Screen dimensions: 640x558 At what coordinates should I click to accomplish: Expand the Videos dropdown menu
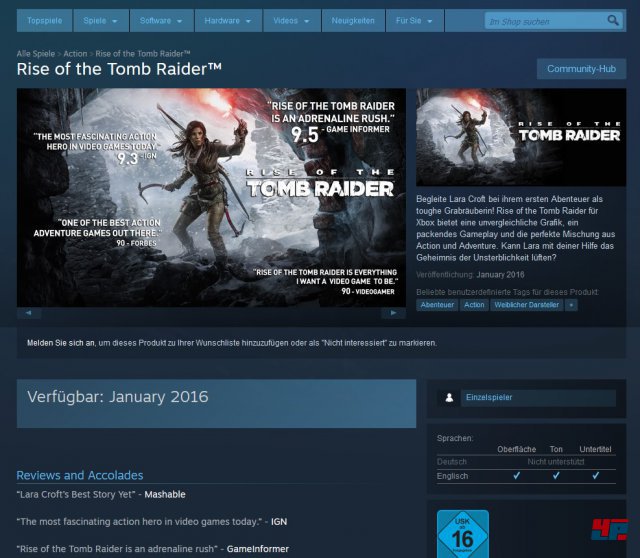pyautogui.click(x=291, y=20)
